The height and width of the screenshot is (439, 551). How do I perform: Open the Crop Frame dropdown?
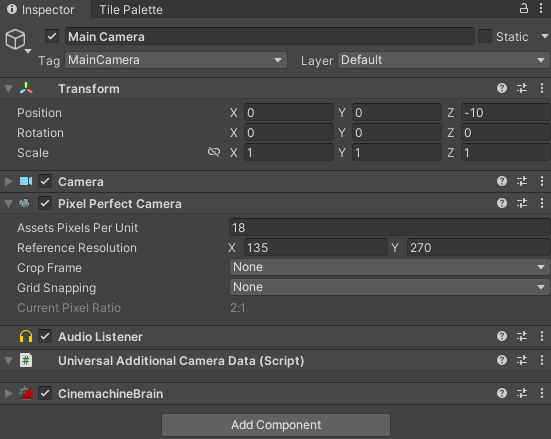(x=389, y=267)
